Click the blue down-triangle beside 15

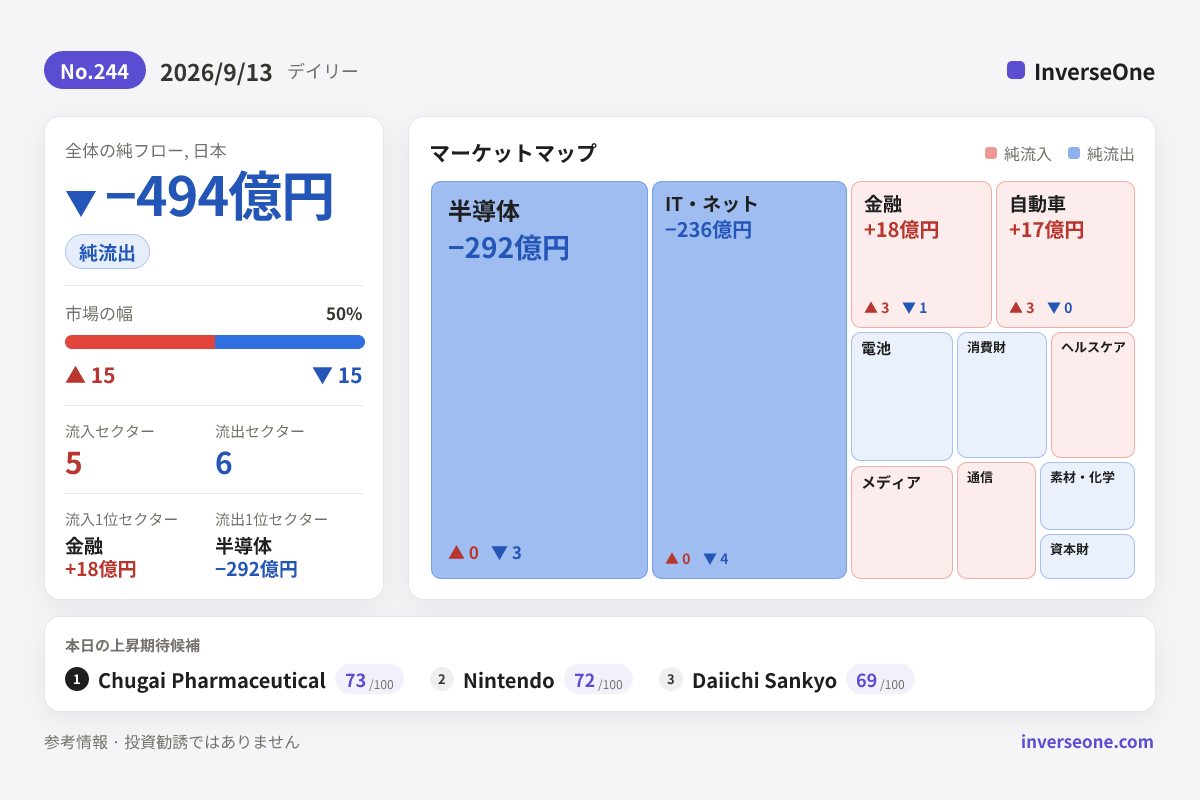point(322,375)
